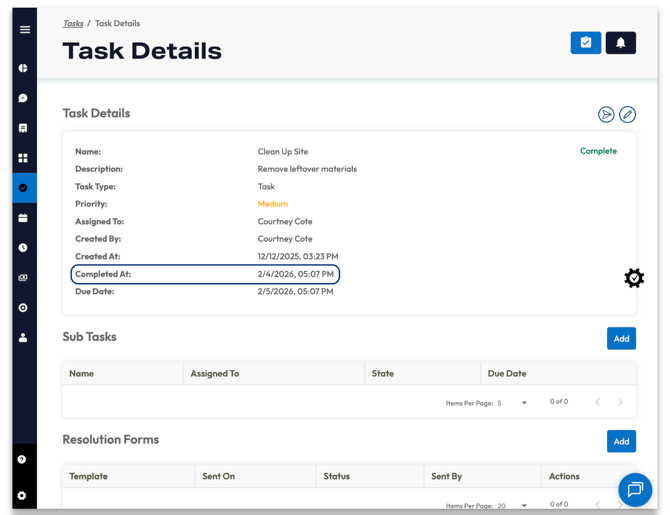Add a new resolution form
The image size is (670, 515).
621,441
